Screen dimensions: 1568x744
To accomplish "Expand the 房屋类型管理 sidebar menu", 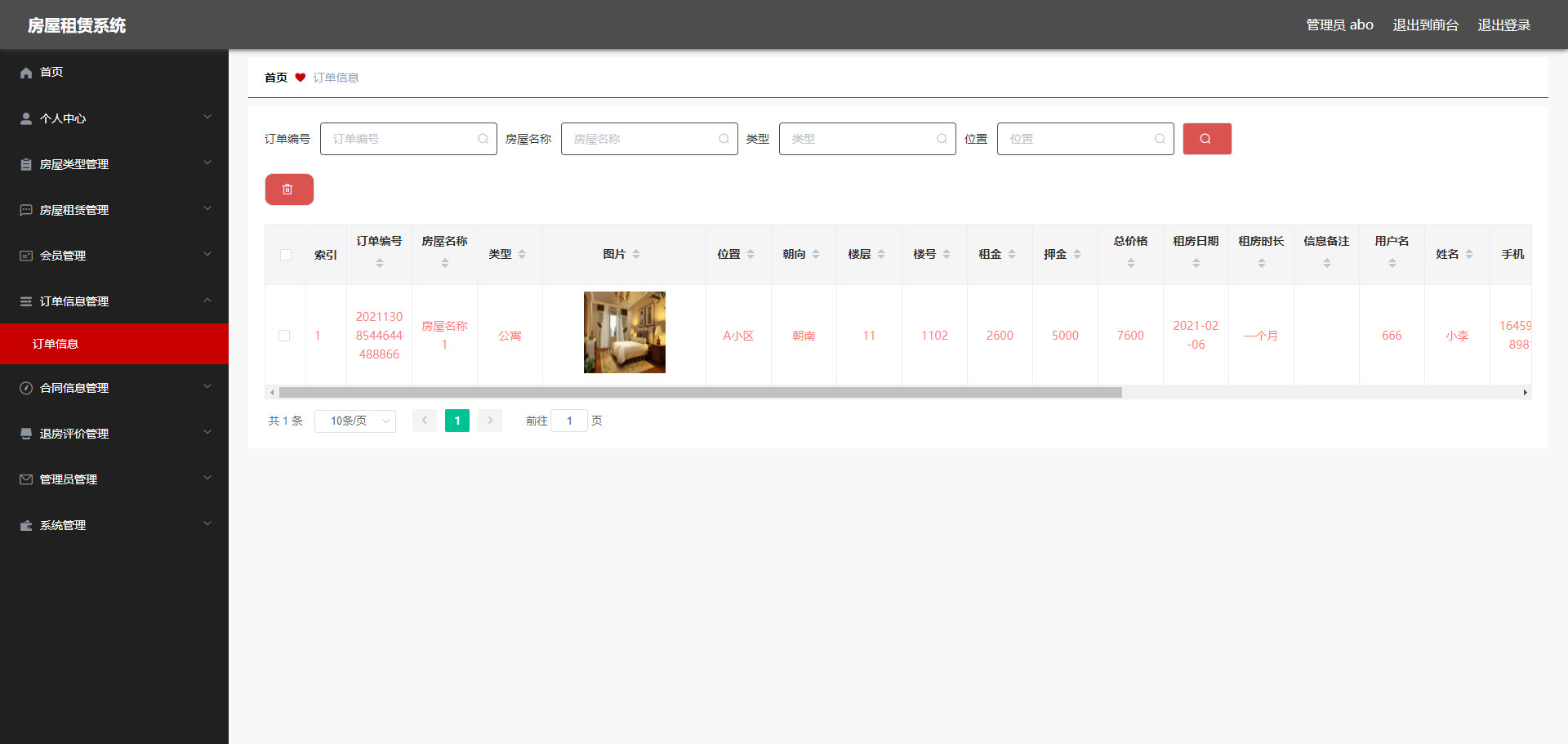I will click(x=114, y=164).
